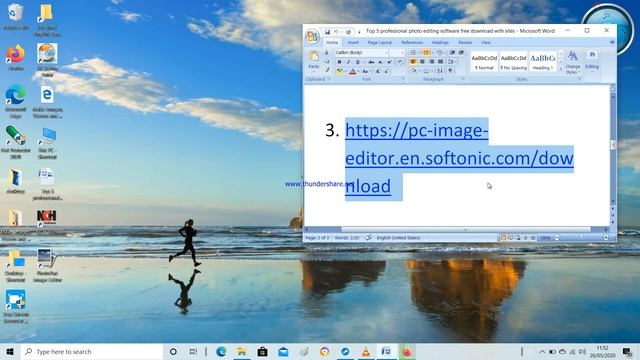Viewport: 640px width, 360px height.
Task: Toggle Show/Hide paragraph marks
Action: click(451, 70)
